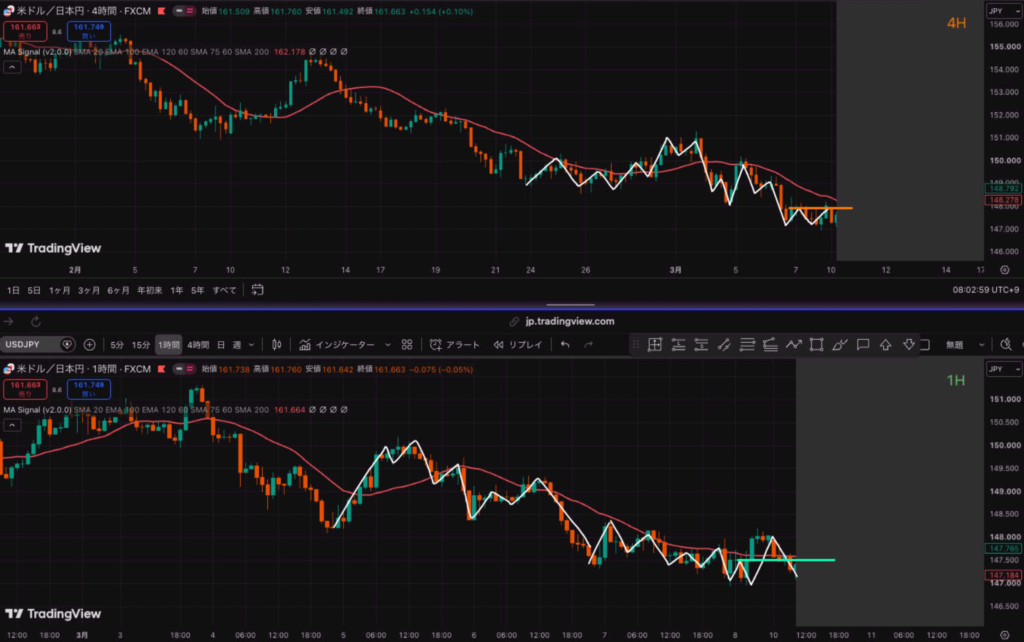Open the JPY currency dropdown on 1H chart
The height and width of the screenshot is (642, 1024).
point(1004,369)
